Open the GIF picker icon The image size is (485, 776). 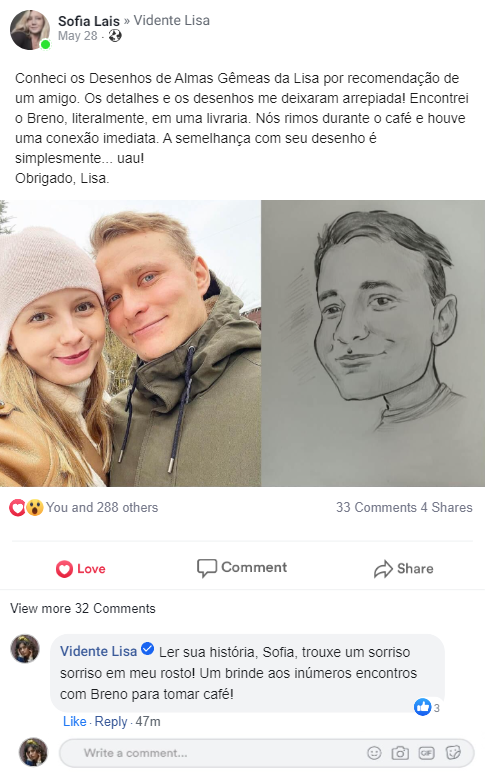tap(426, 753)
